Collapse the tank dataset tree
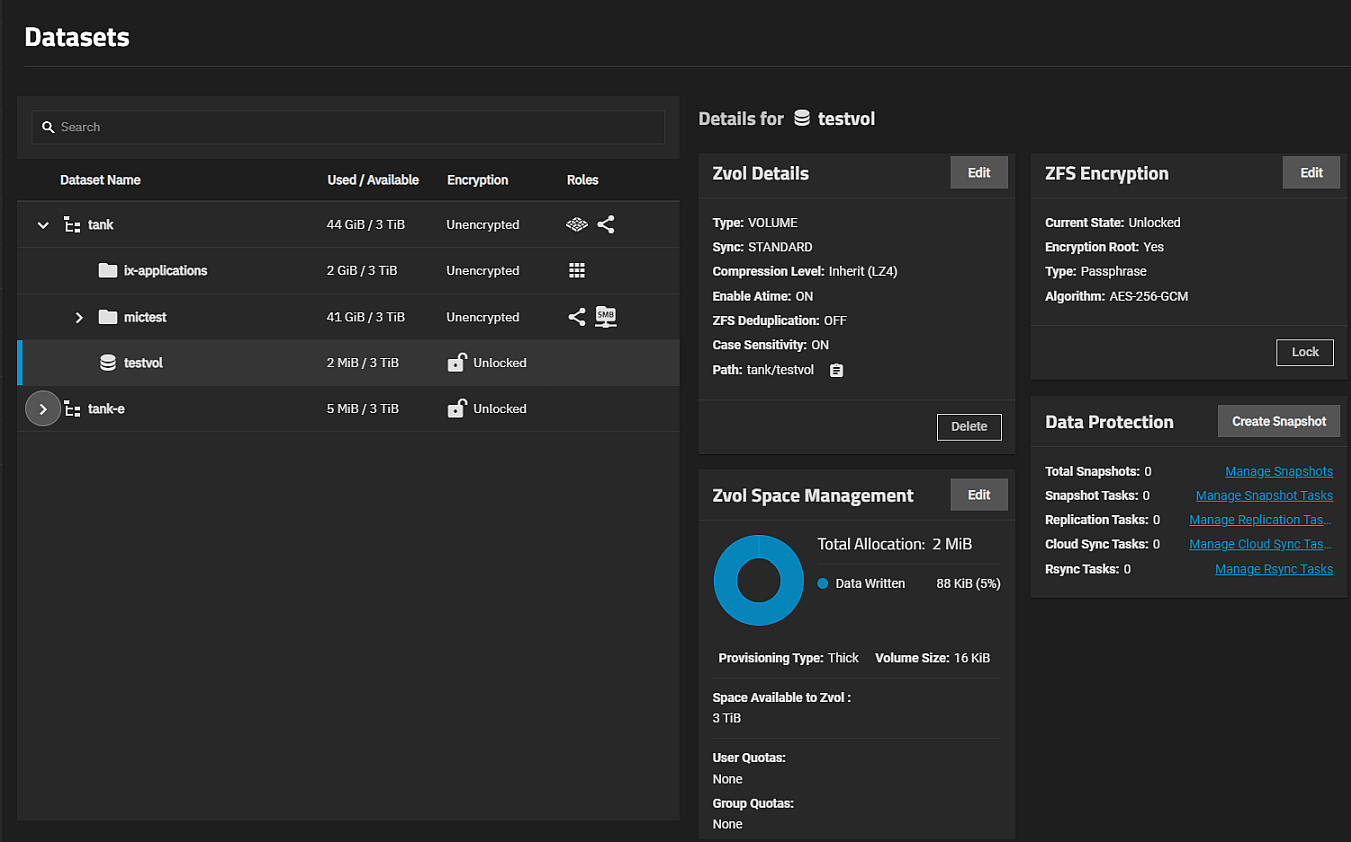The image size is (1351, 842). pos(42,224)
